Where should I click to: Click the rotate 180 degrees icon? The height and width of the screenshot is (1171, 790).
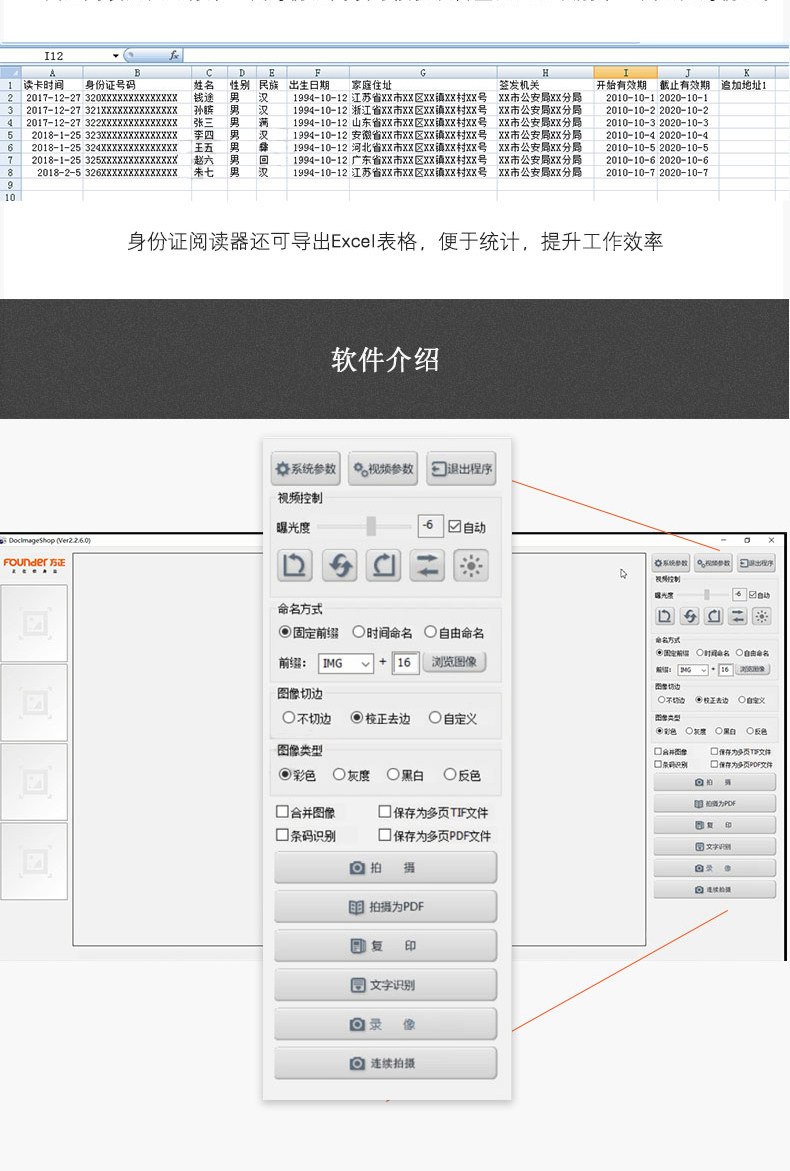click(339, 565)
